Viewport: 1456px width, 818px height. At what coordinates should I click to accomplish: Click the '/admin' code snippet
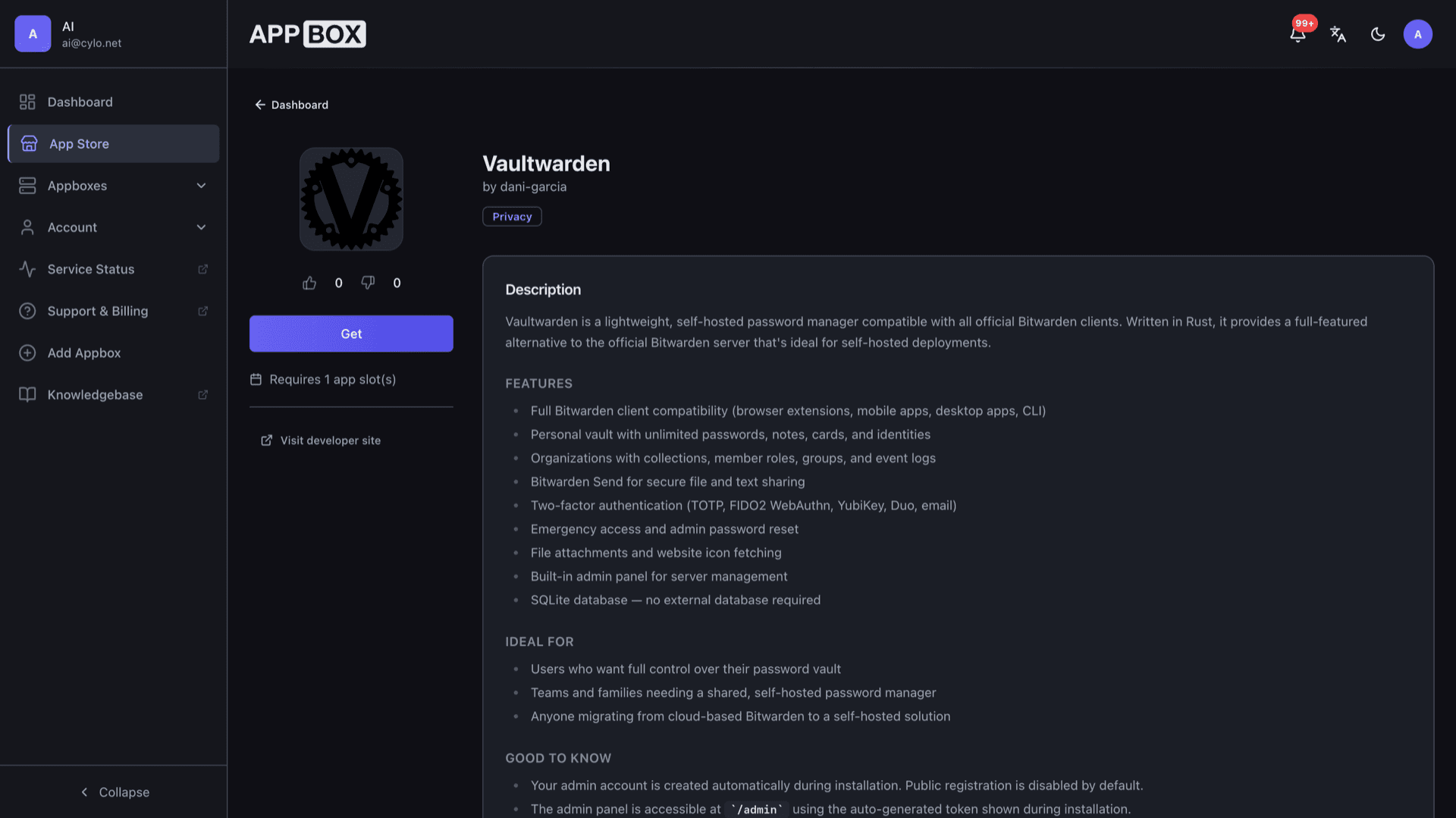tap(756, 809)
